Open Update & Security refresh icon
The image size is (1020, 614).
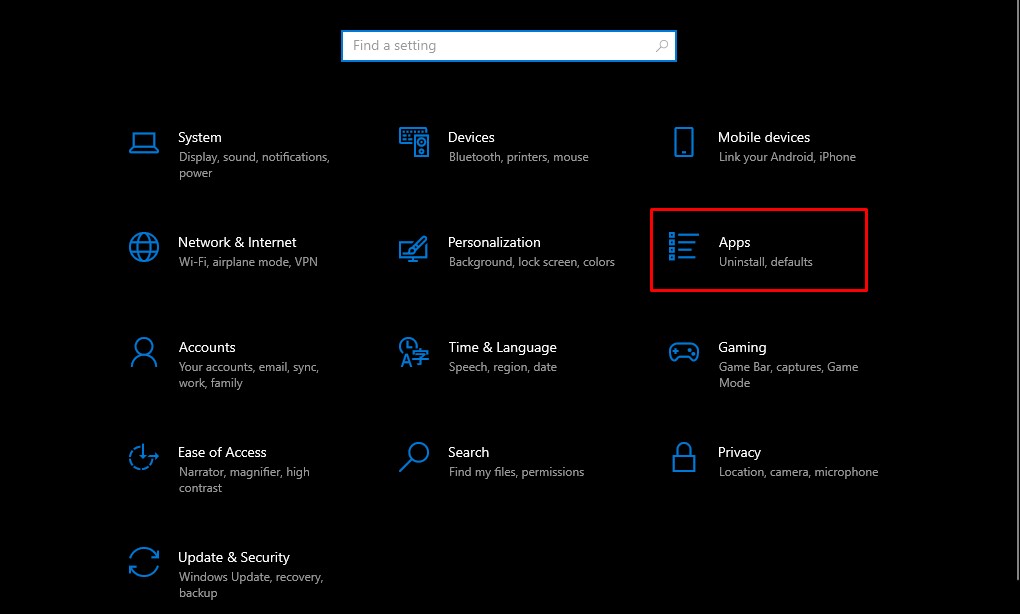tap(143, 563)
